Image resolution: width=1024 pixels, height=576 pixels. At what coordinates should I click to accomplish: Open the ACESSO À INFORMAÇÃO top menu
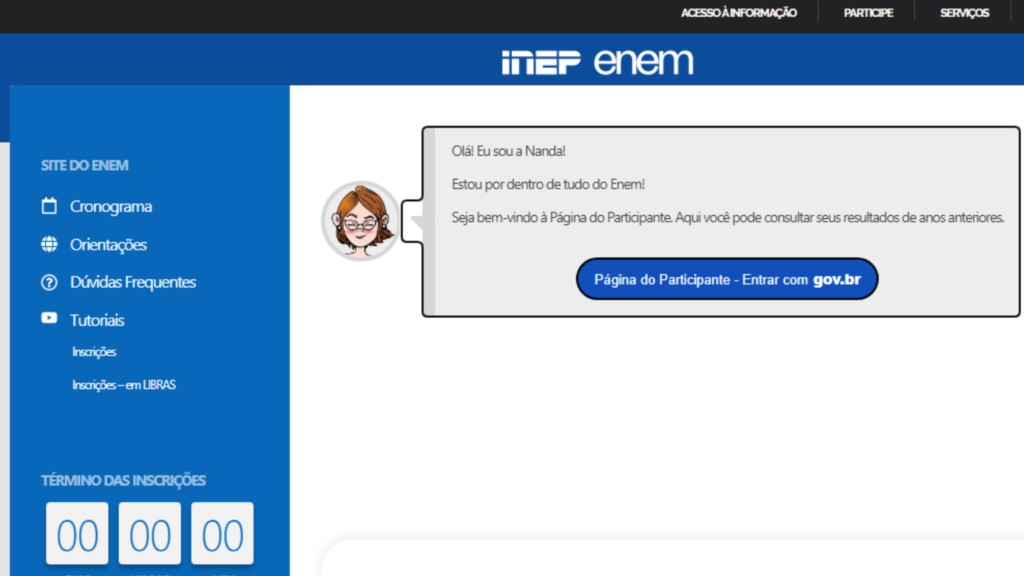tap(739, 13)
